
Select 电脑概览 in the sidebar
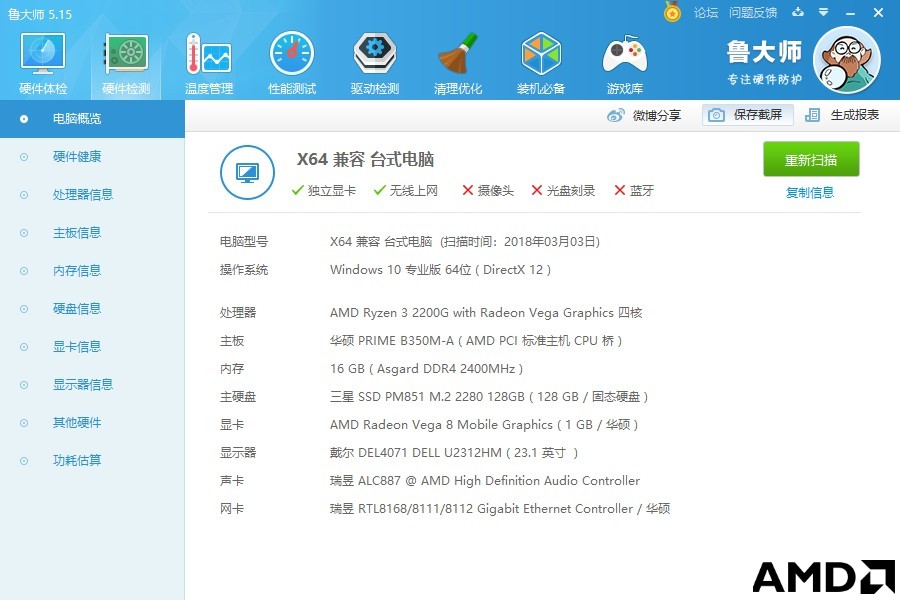pos(92,119)
